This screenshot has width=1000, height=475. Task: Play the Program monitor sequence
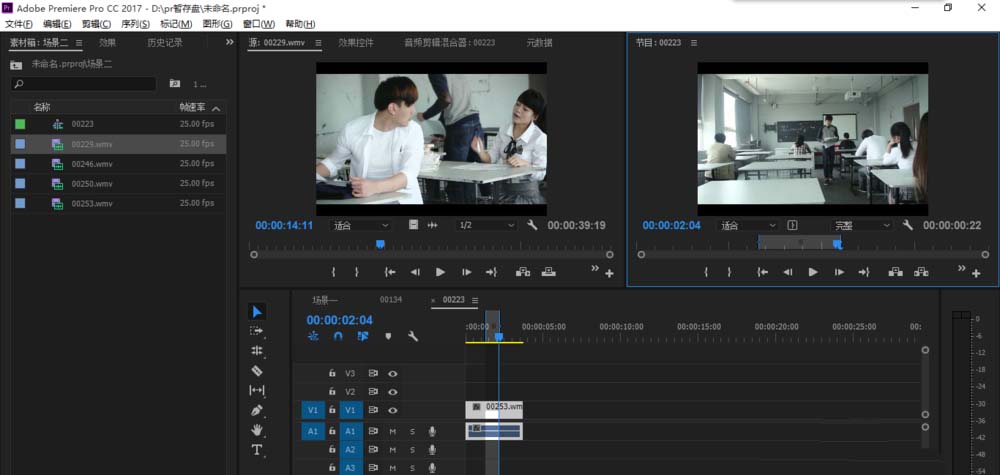813,272
